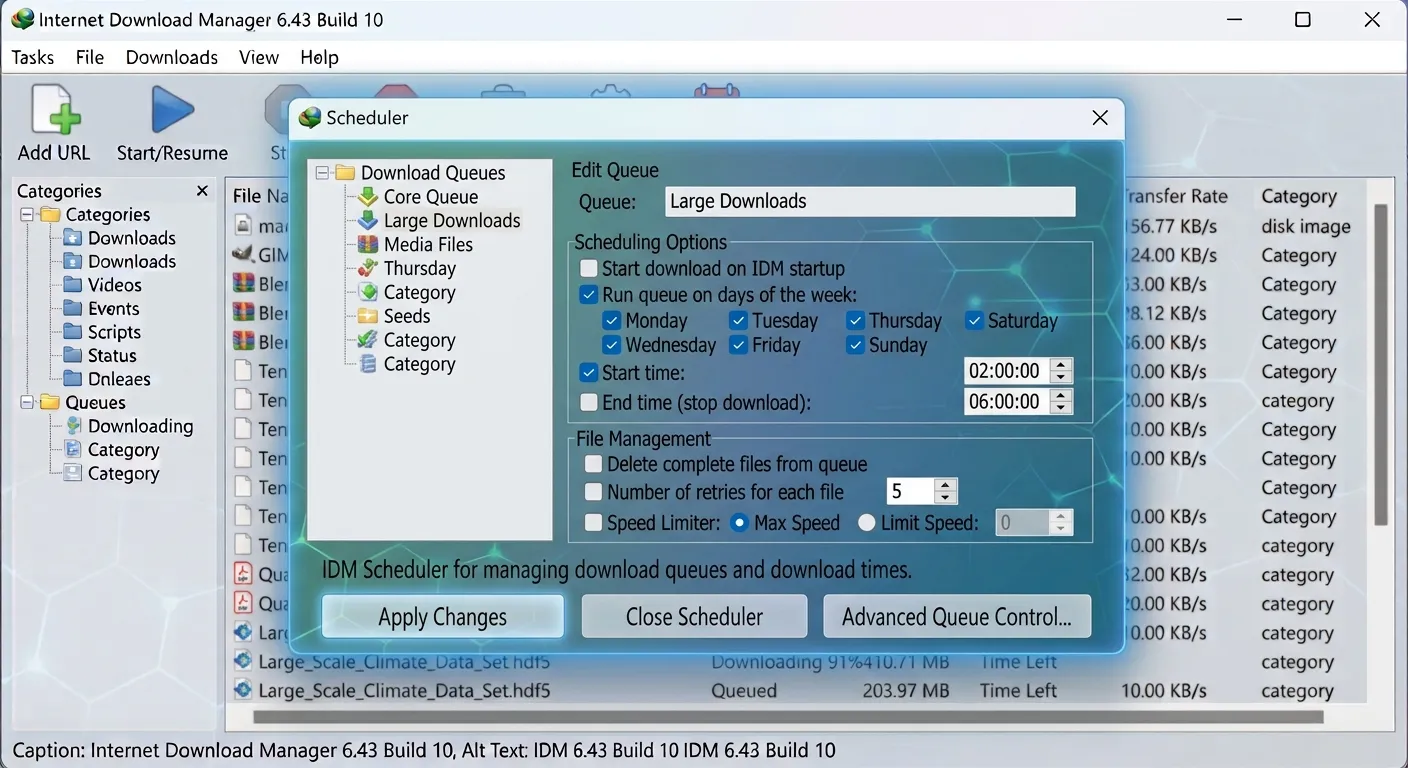Open the Downloads menu in menu bar
1408x768 pixels.
click(172, 57)
